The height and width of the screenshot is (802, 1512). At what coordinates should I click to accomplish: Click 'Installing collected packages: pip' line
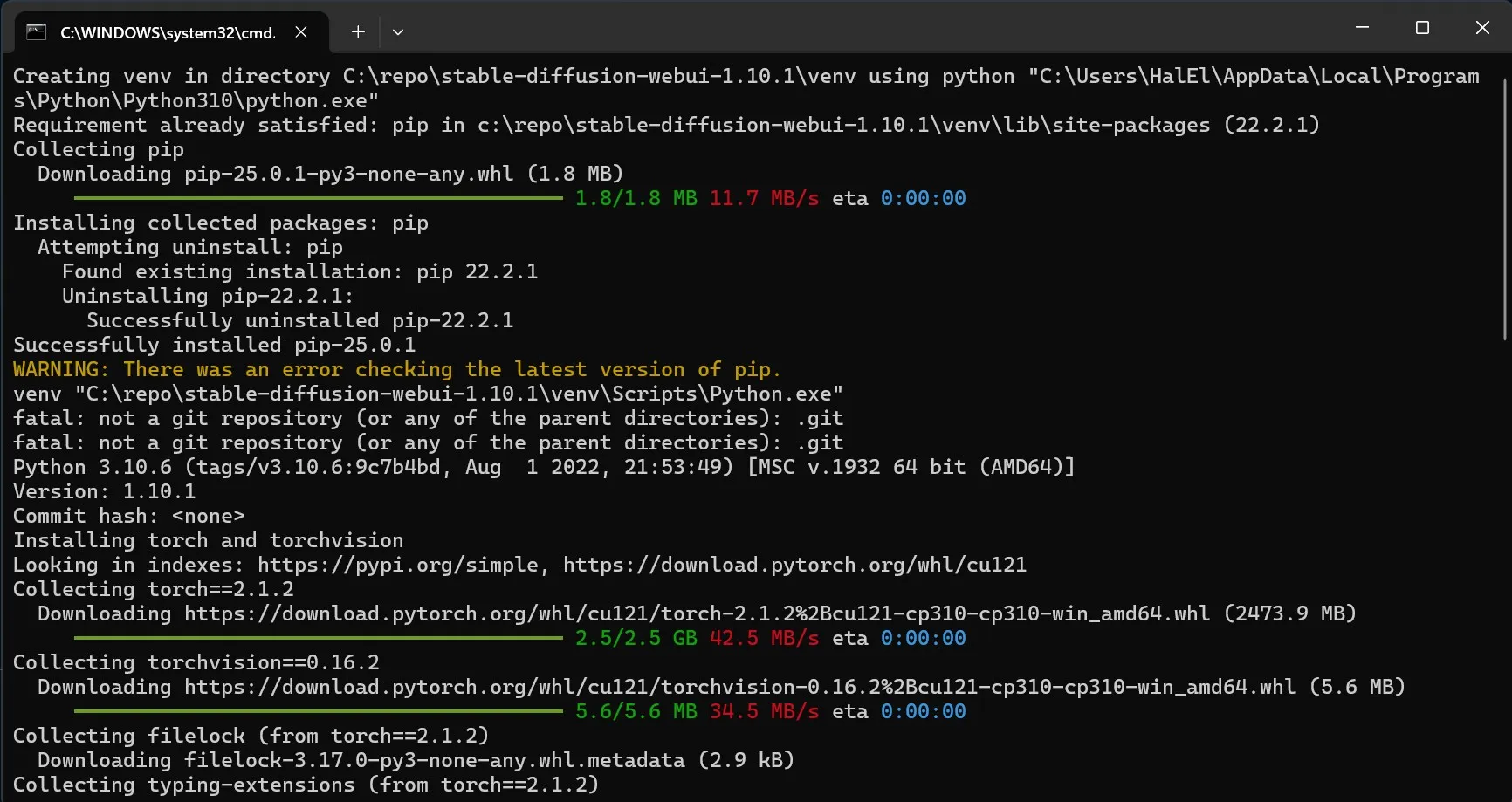[x=220, y=223]
